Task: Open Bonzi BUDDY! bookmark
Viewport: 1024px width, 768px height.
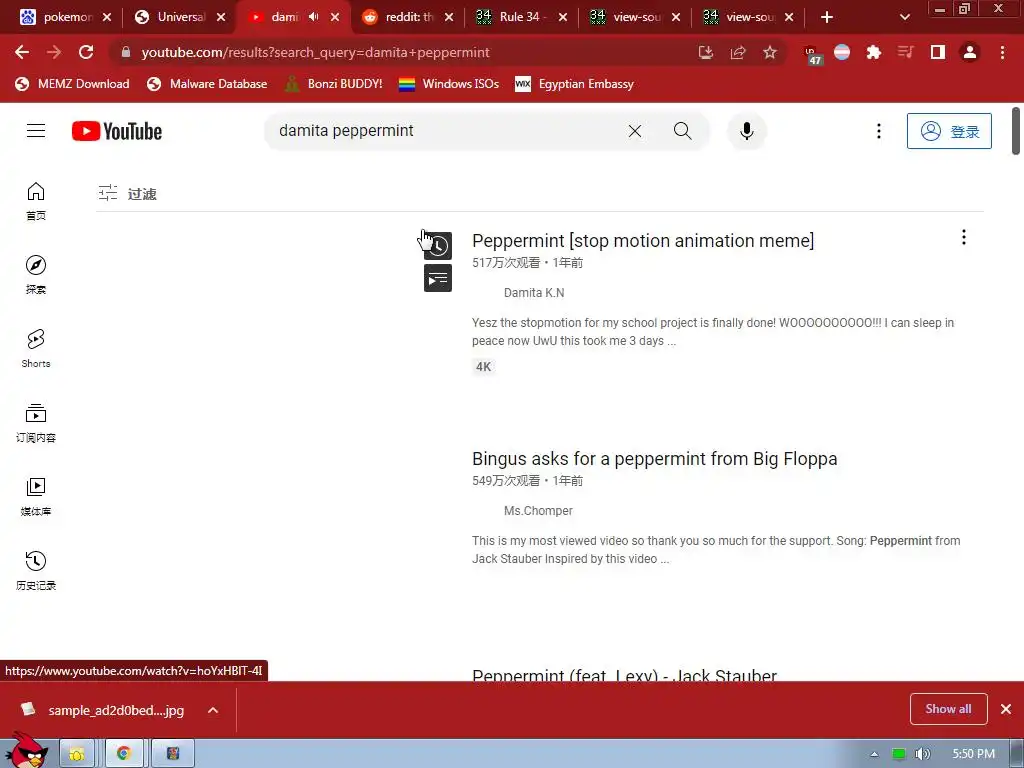Action: [334, 84]
